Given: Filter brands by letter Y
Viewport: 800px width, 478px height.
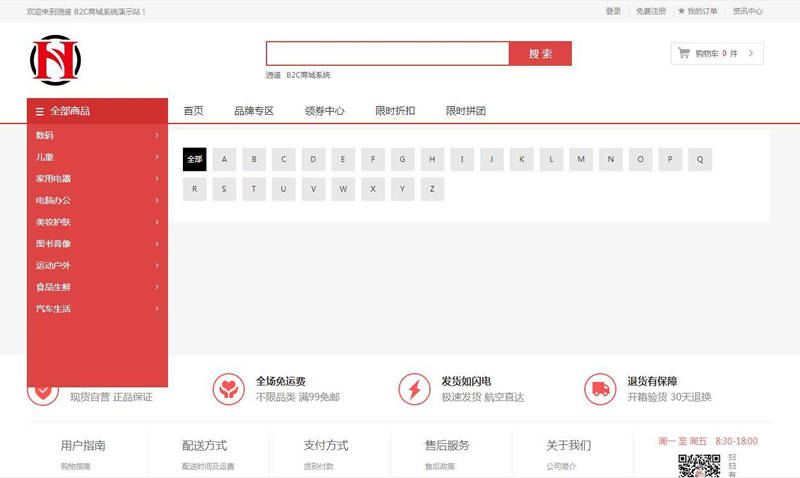Looking at the screenshot, I should (x=403, y=189).
